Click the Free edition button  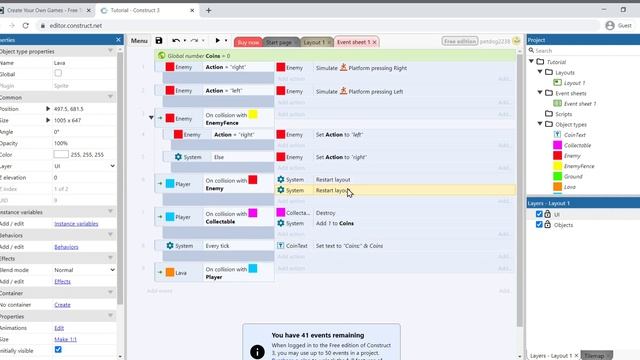pyautogui.click(x=460, y=41)
